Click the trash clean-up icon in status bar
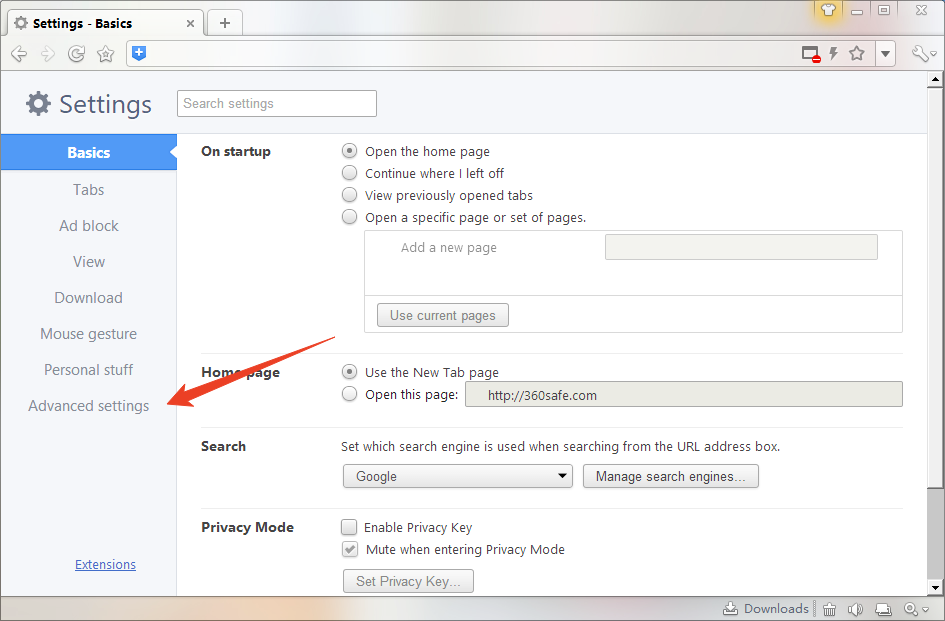The height and width of the screenshot is (621, 945). tap(830, 609)
